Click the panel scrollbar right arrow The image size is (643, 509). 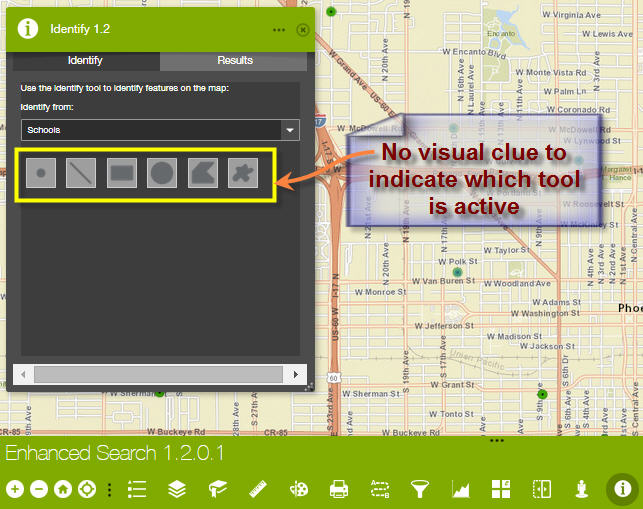tap(295, 374)
